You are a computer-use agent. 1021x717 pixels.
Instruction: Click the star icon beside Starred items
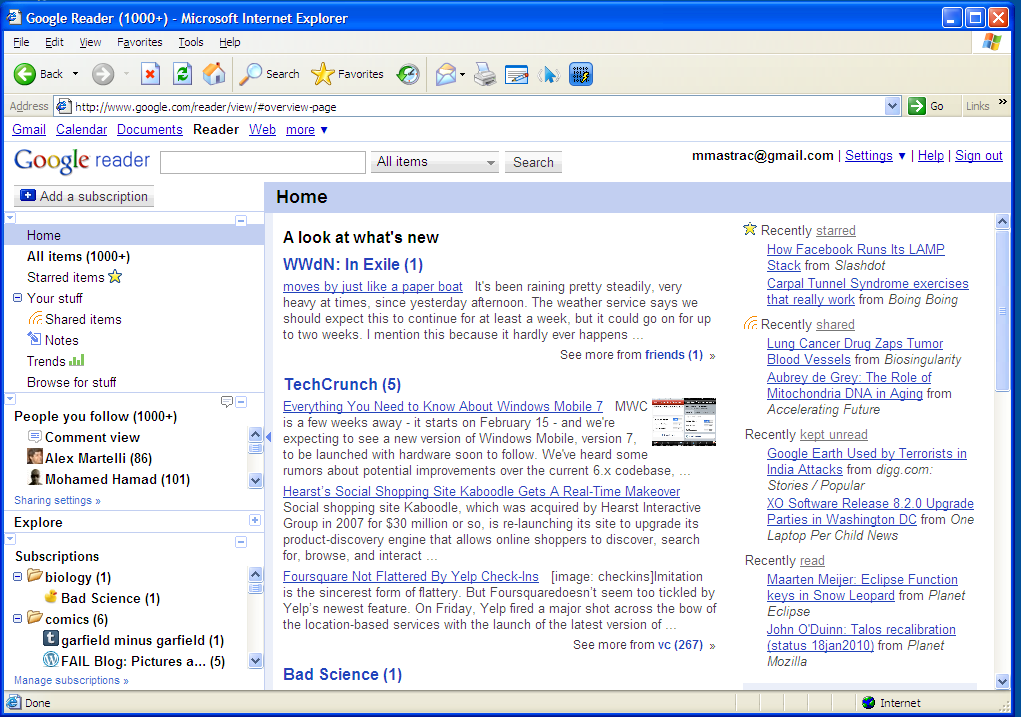[x=115, y=276]
